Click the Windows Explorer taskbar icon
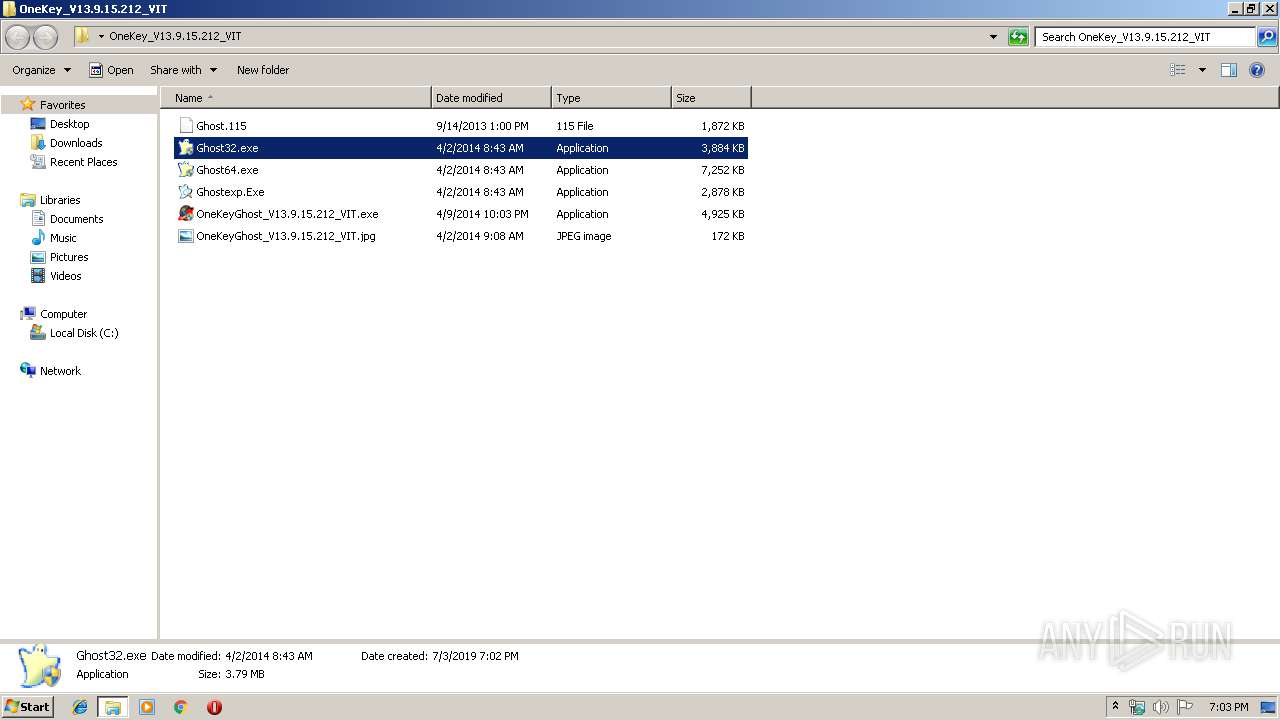 113,707
